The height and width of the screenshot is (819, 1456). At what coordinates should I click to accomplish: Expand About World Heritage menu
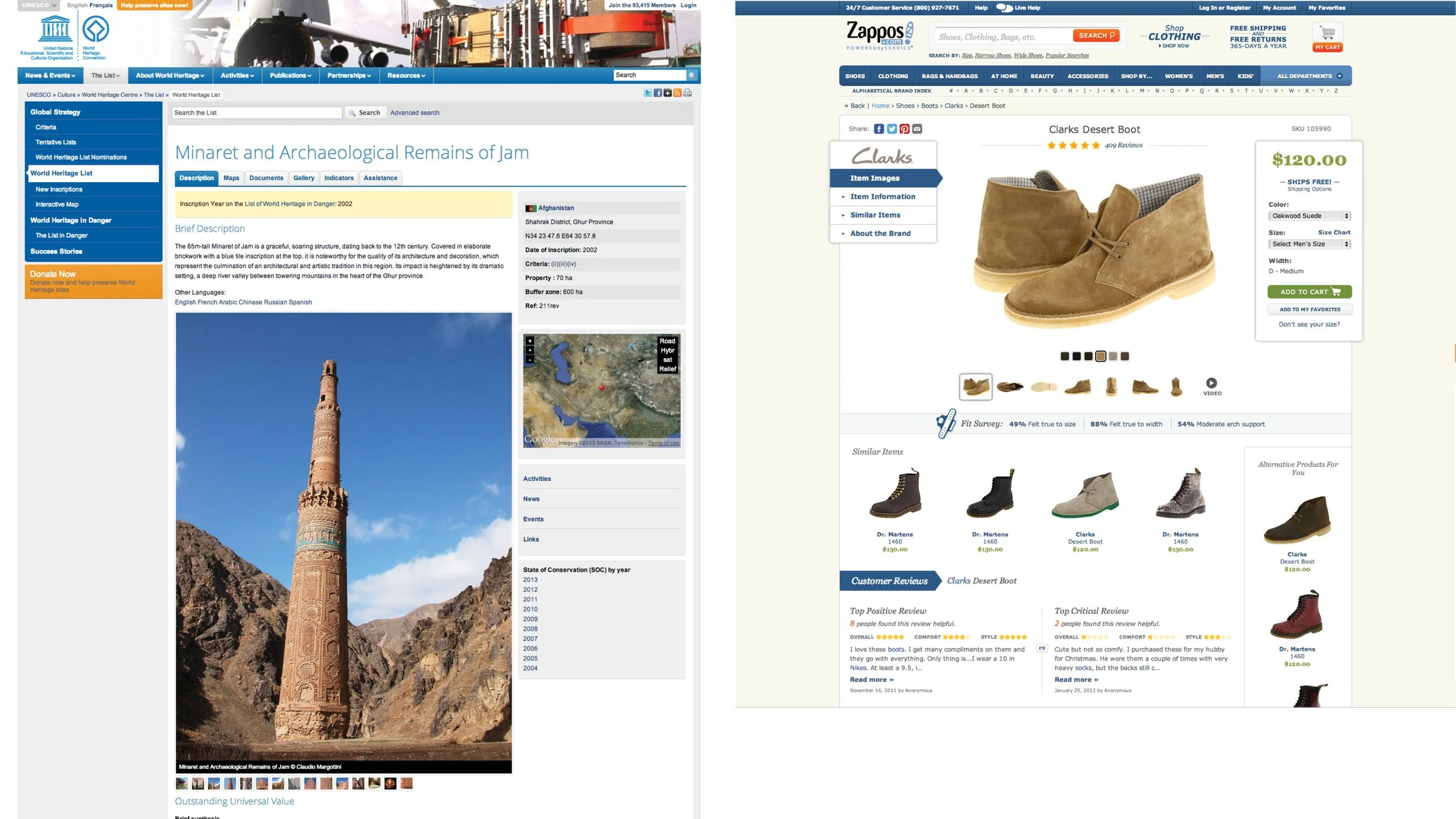coord(170,76)
